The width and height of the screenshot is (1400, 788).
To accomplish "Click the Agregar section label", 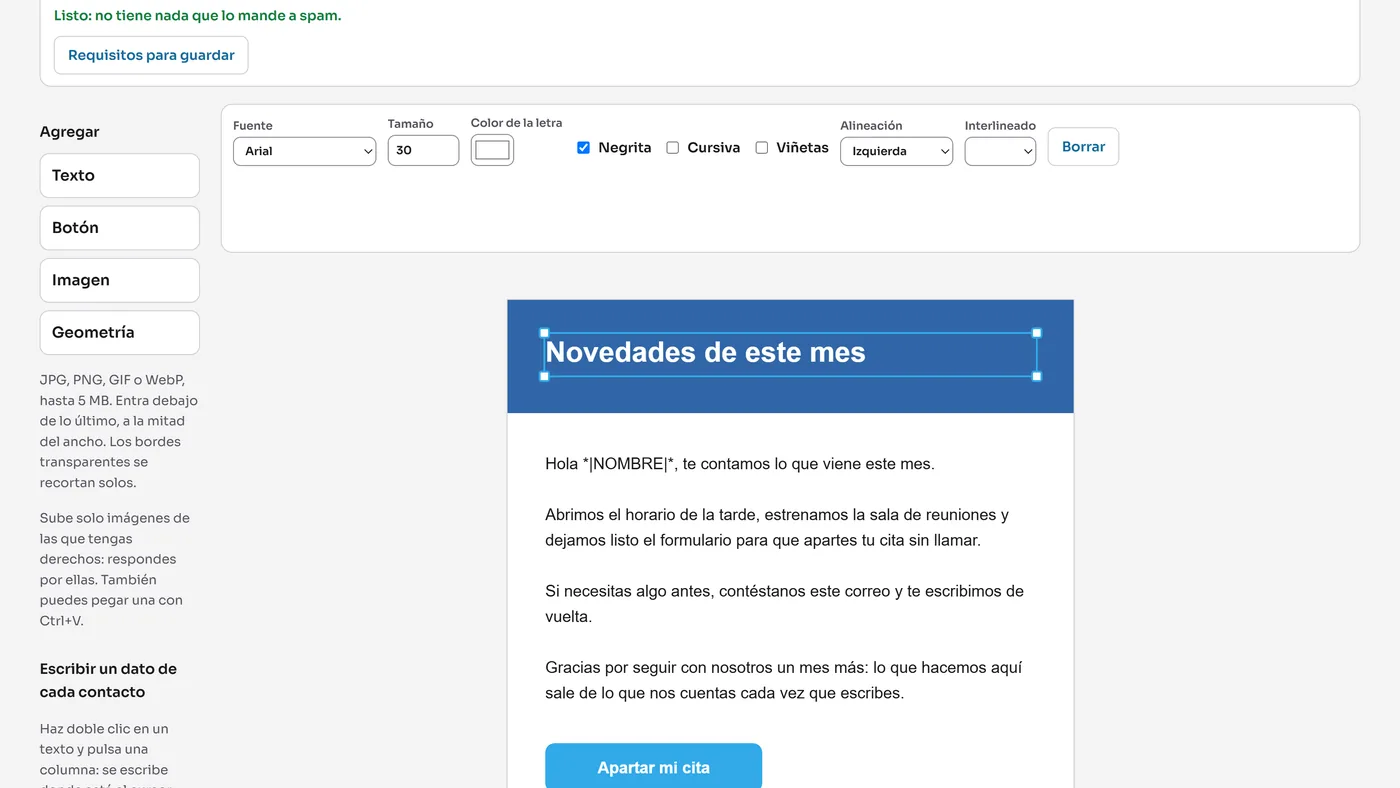I will click(x=70, y=132).
